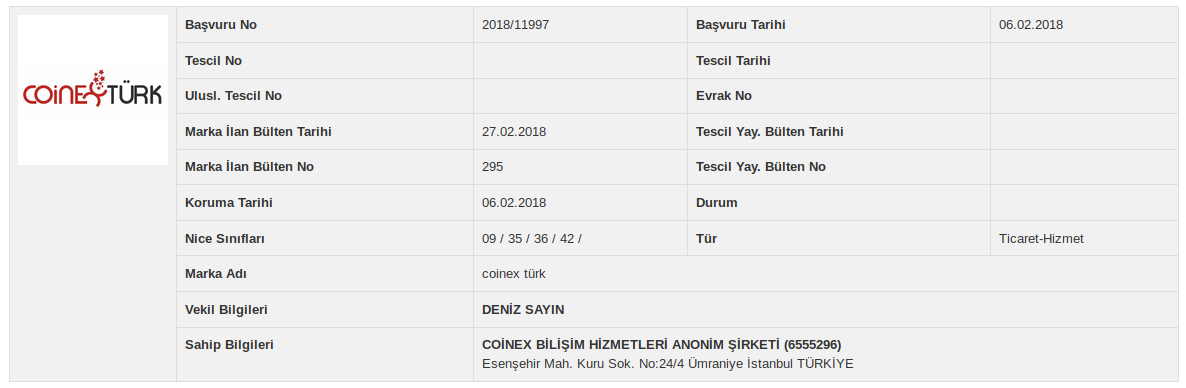Click the Başvuru Tarihi value 06.02.2018
The image size is (1186, 388).
click(1031, 25)
